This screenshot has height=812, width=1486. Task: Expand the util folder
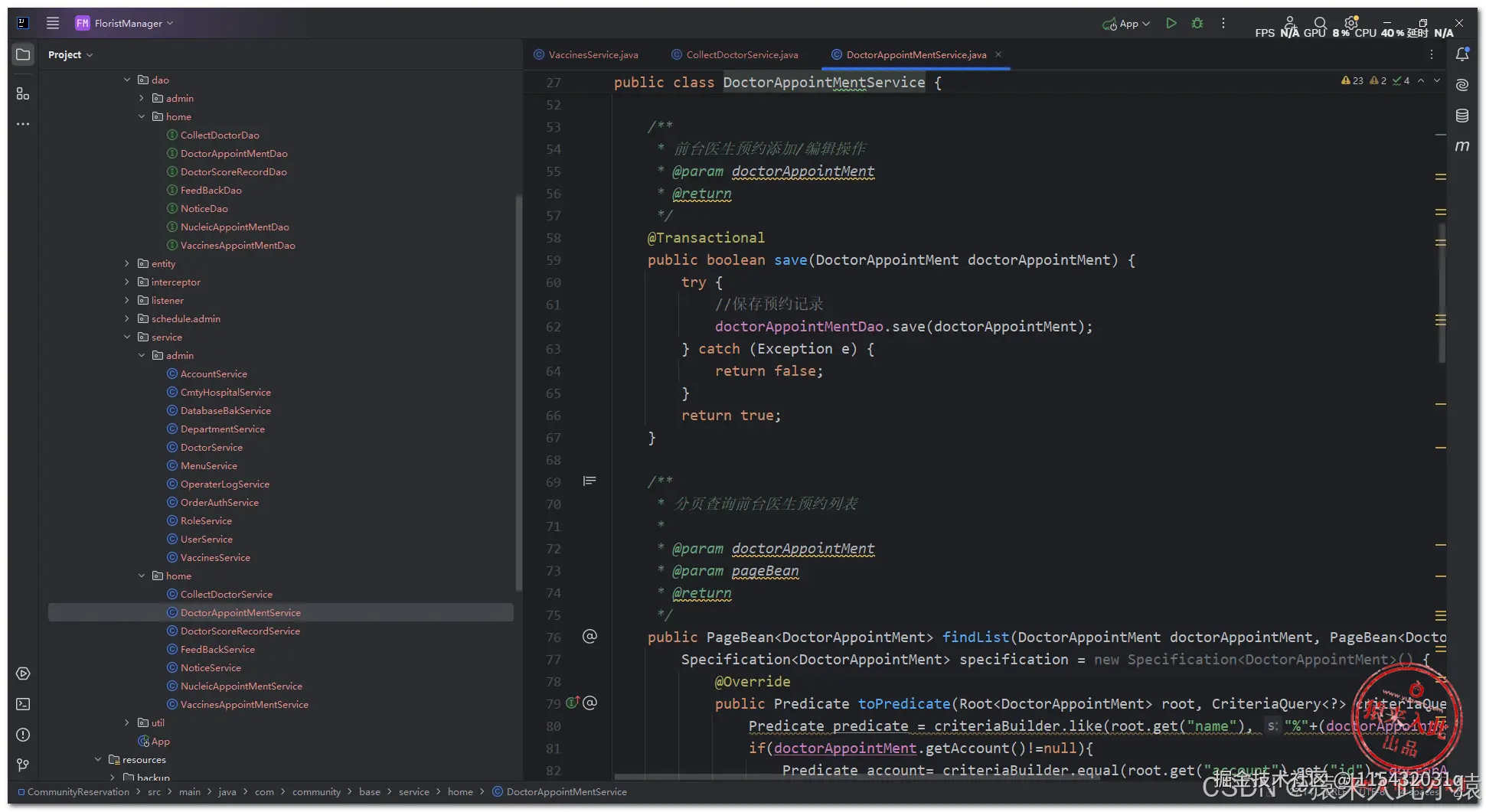click(127, 722)
